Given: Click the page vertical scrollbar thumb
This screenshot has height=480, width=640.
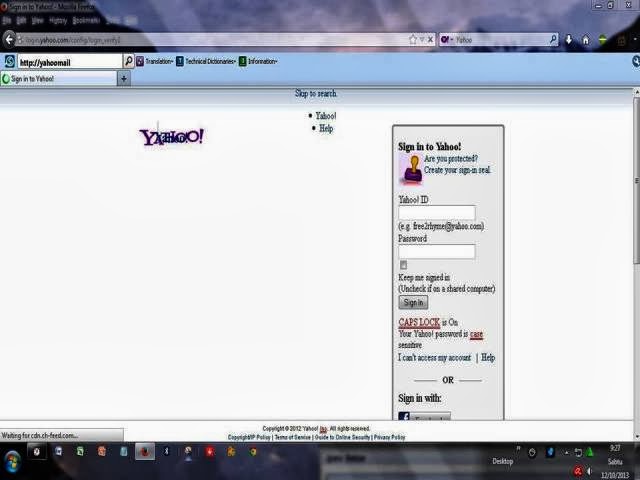Looking at the screenshot, I should click(636, 180).
